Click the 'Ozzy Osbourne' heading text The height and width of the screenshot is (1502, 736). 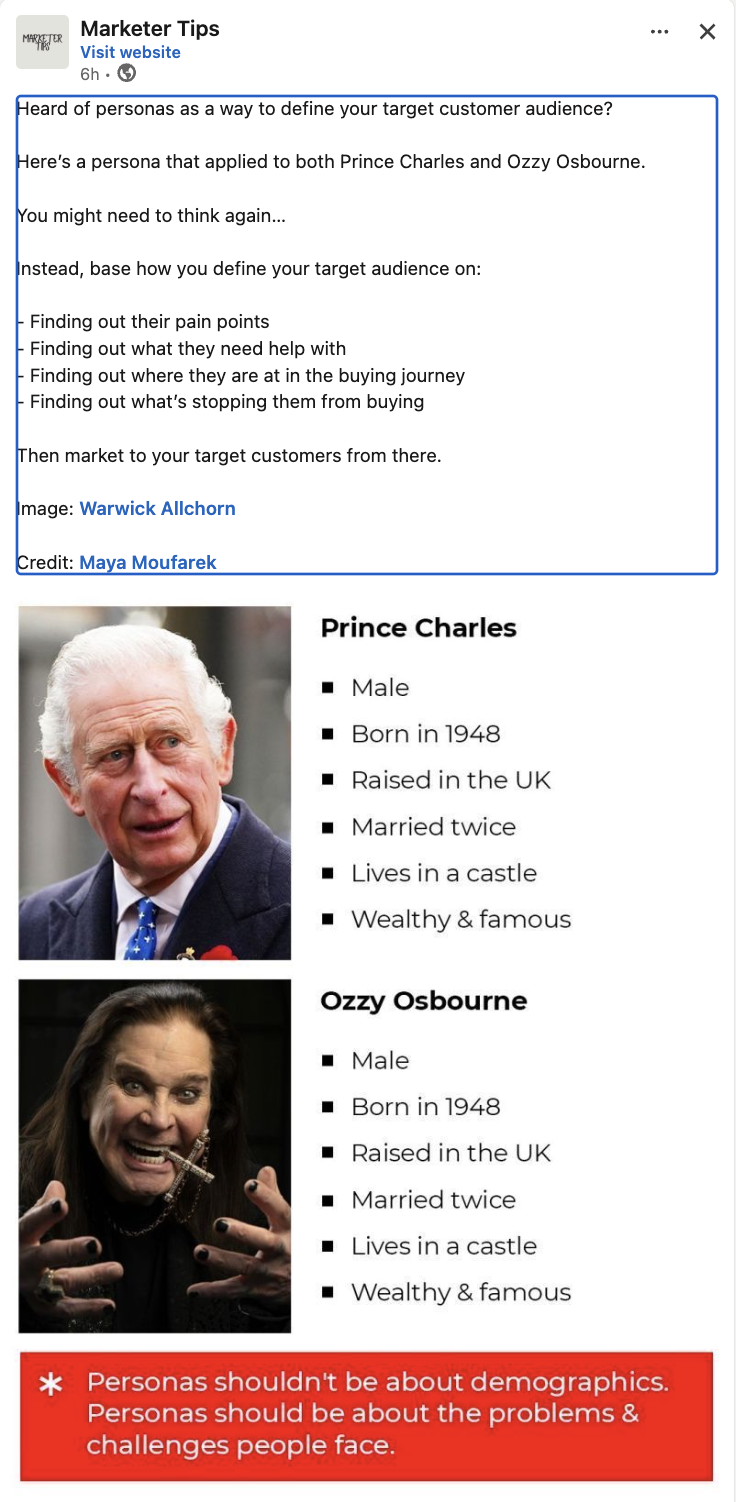(x=423, y=1001)
